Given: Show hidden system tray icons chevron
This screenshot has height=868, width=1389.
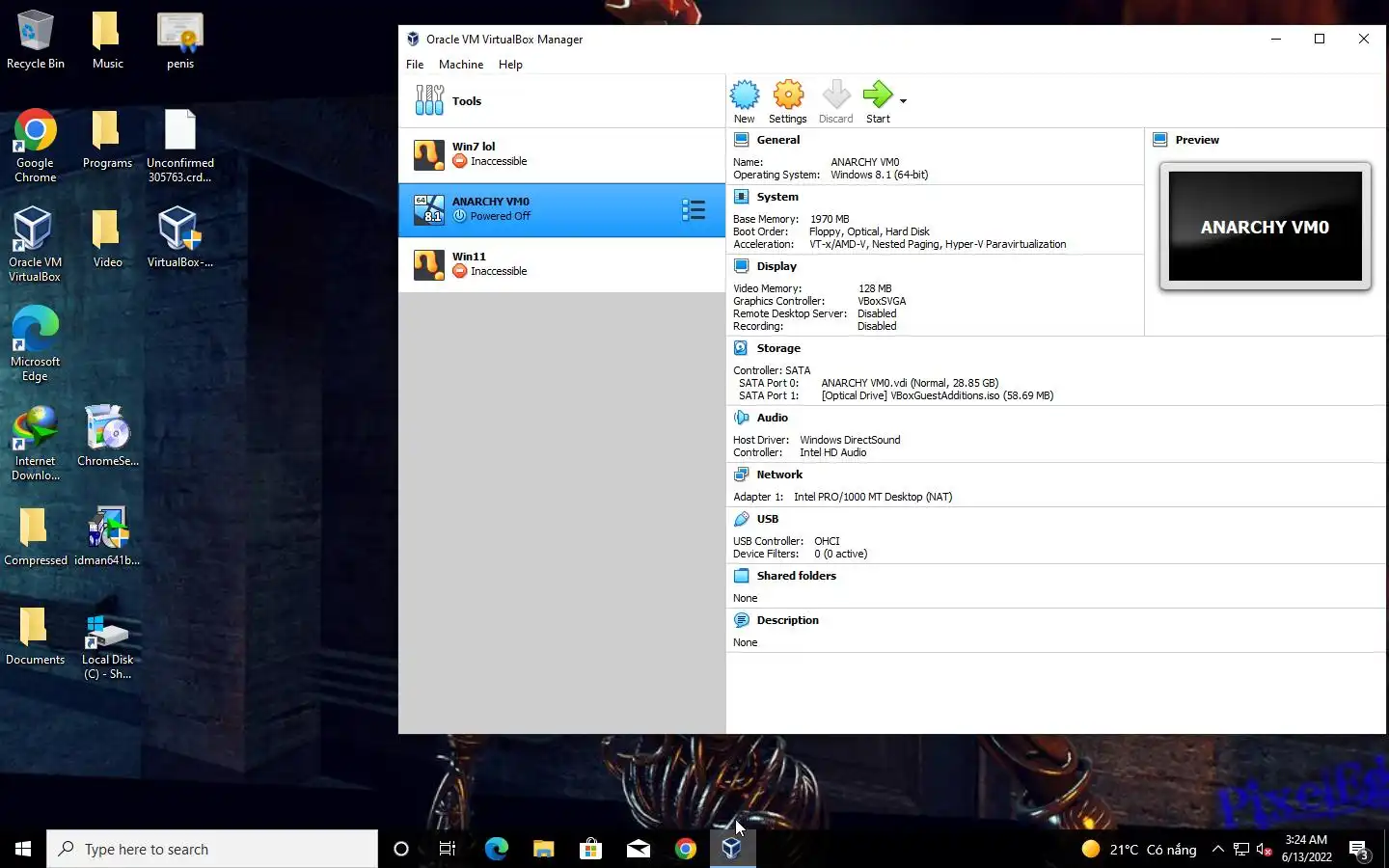Looking at the screenshot, I should pos(1217,849).
